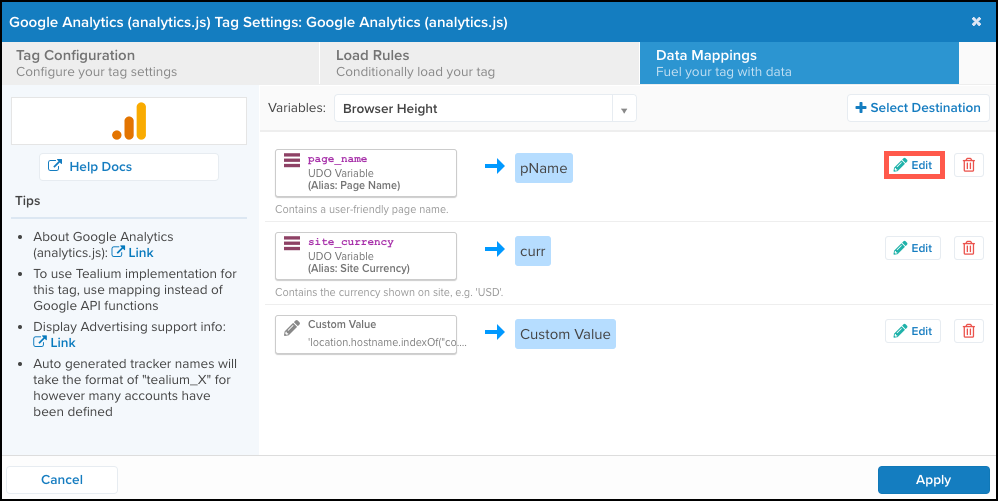Image resolution: width=998 pixels, height=501 pixels.
Task: Select the Data Mappings tab
Action: coord(798,63)
